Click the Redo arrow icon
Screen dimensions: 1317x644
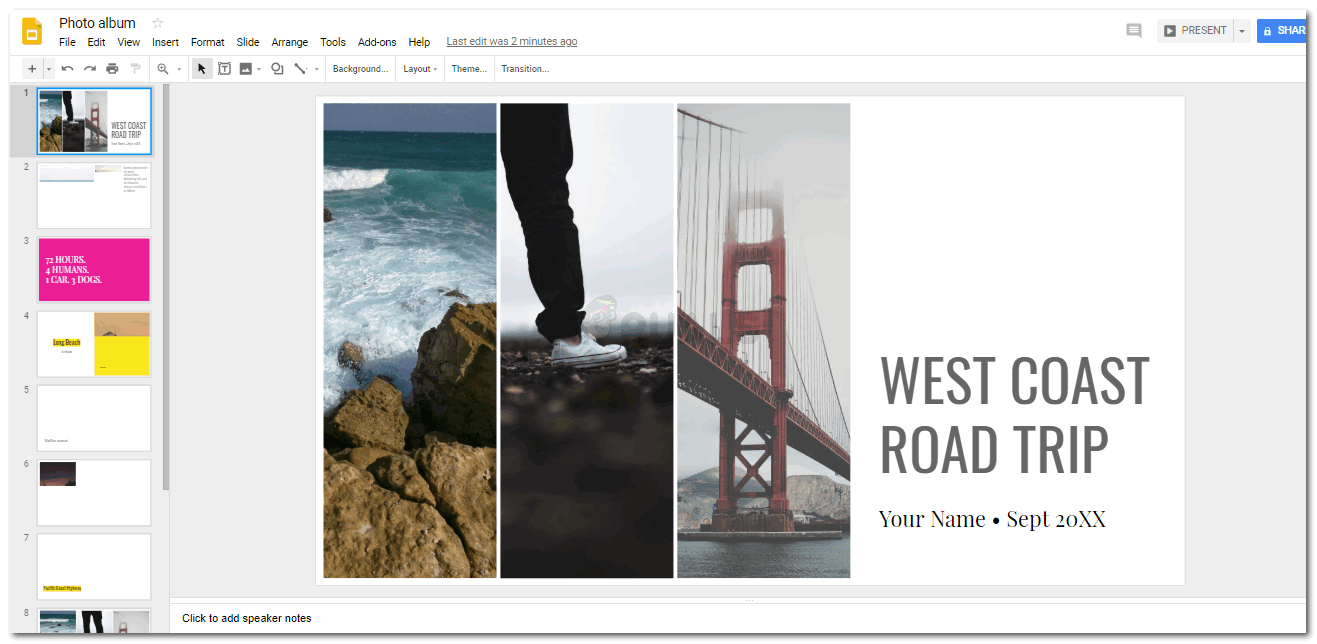(x=90, y=69)
